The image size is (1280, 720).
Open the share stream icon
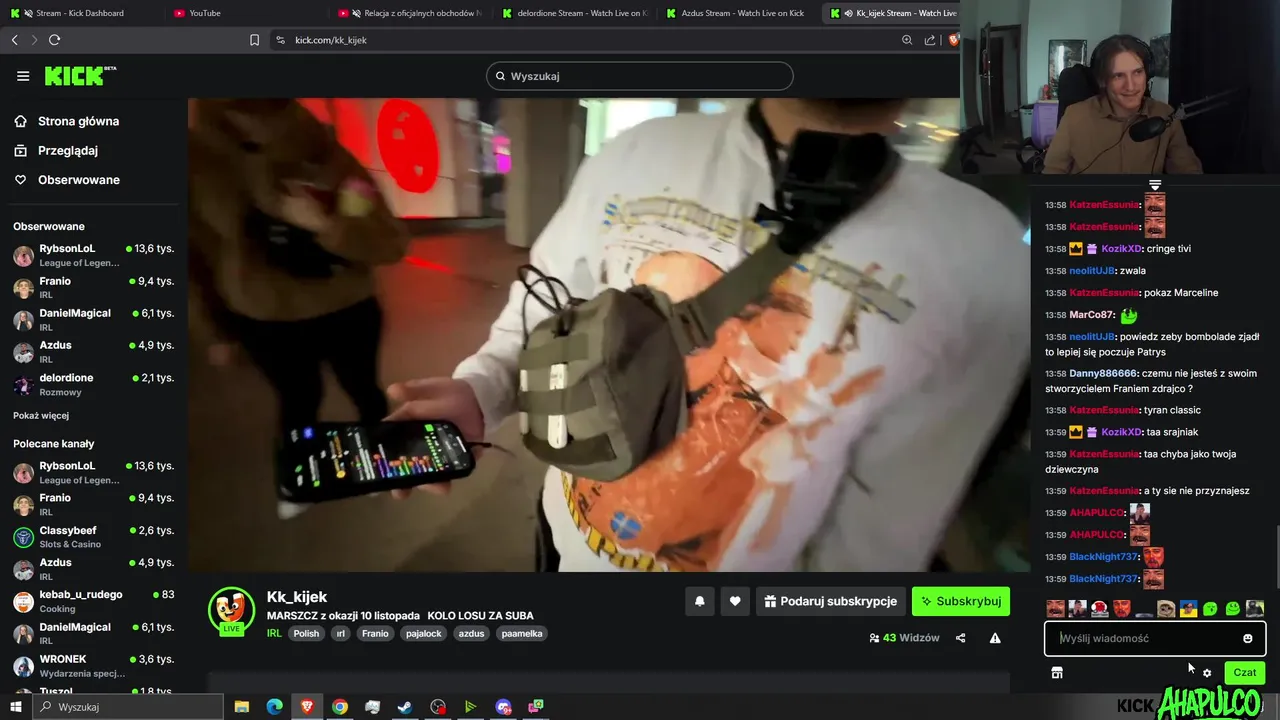pos(960,638)
